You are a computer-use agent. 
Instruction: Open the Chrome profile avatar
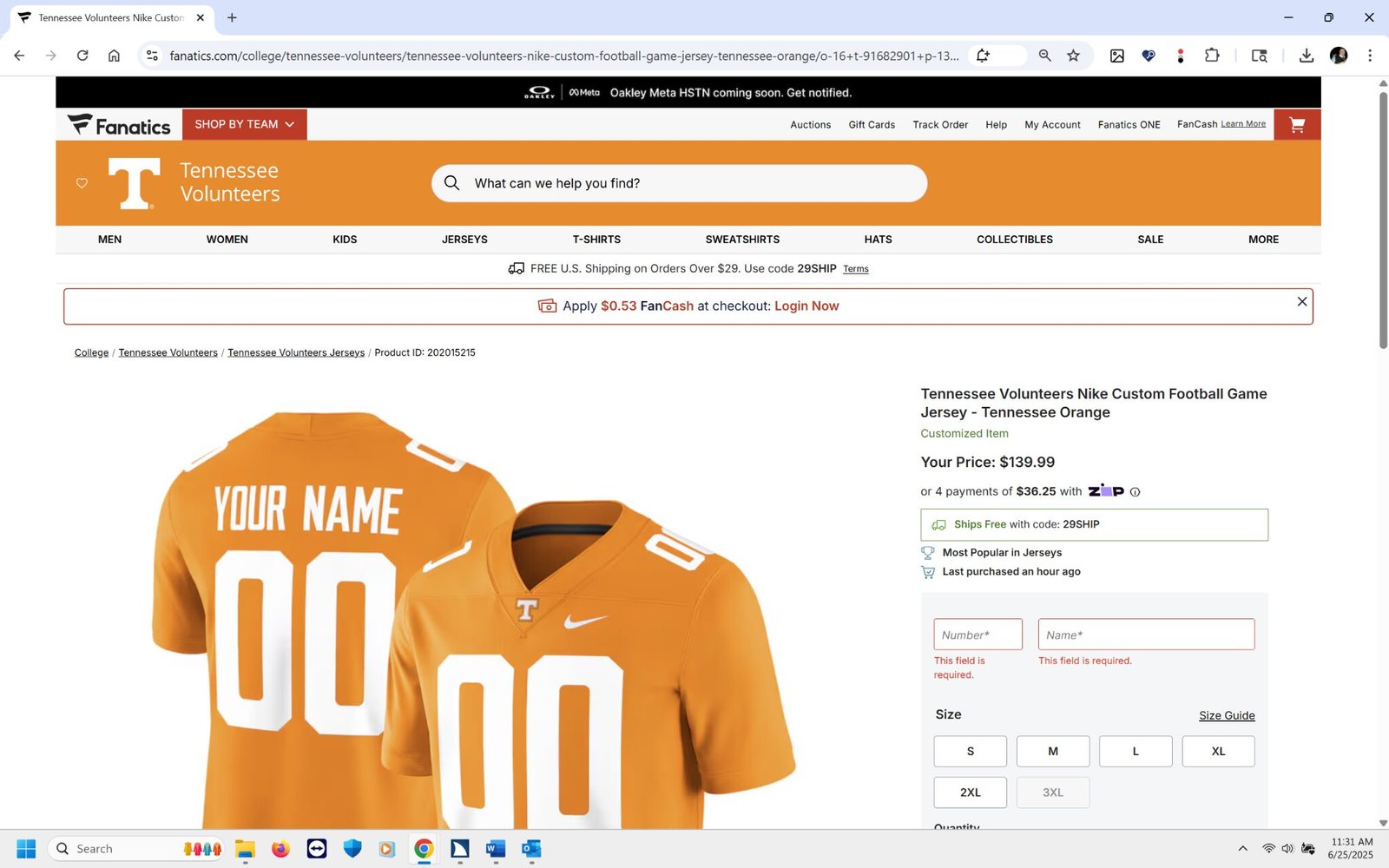(1339, 56)
